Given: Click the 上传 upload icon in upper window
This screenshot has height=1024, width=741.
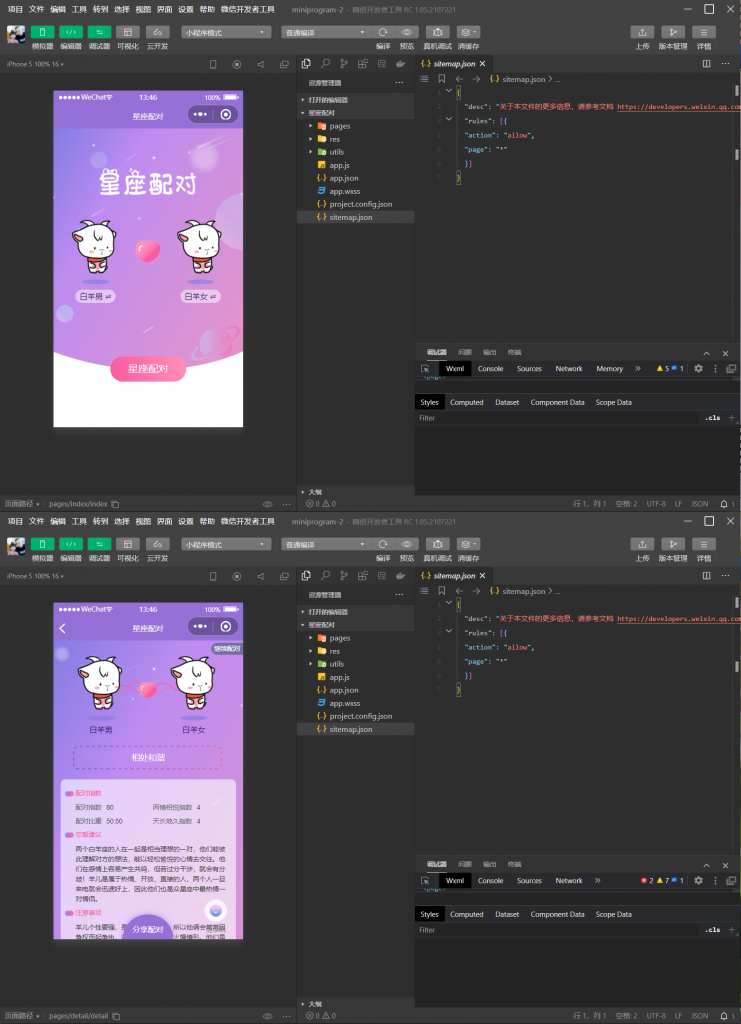Looking at the screenshot, I should pos(642,32).
